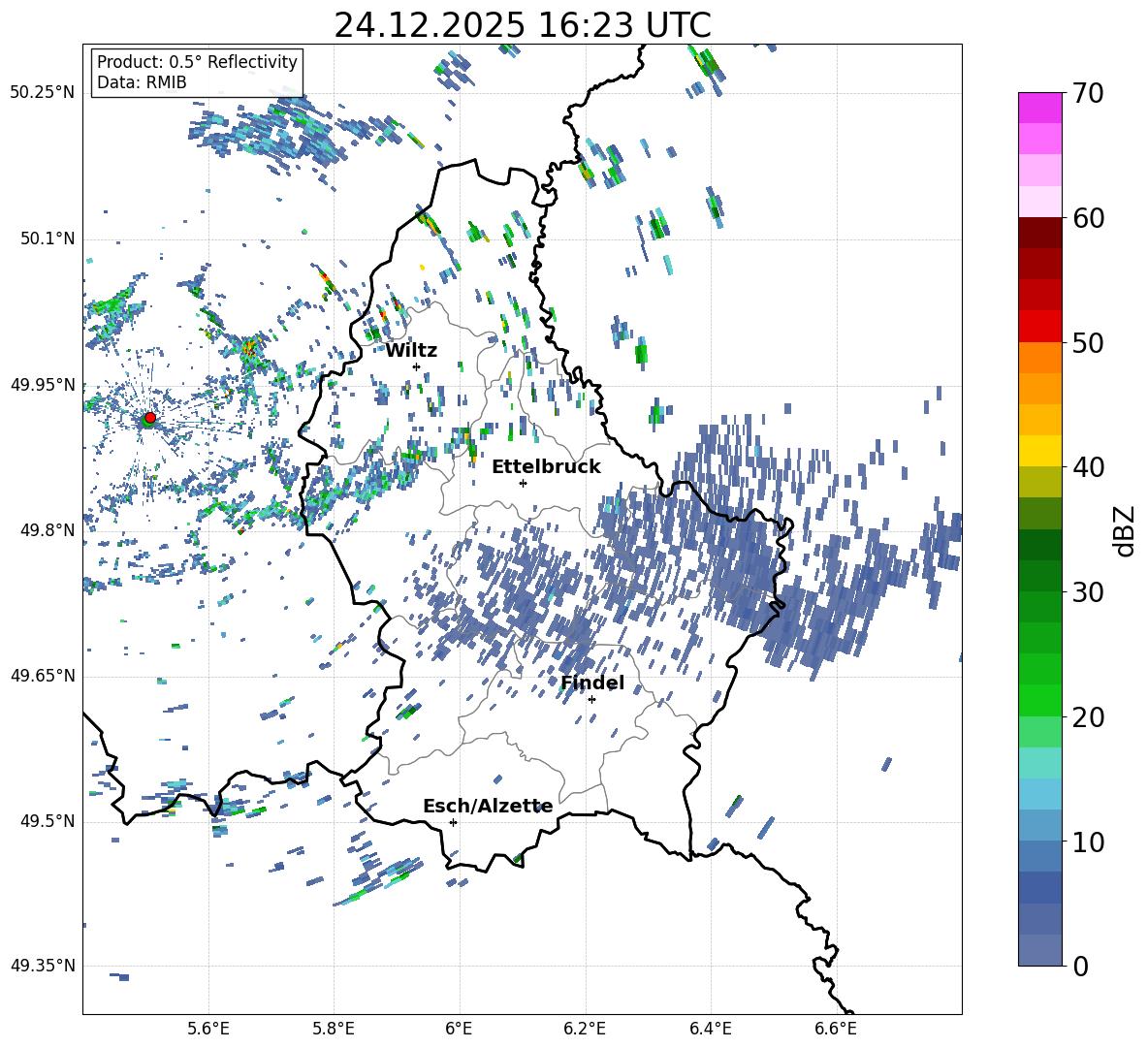The height and width of the screenshot is (1048, 1148).
Task: Click the 6.4°E longitude label
Action: 710,1029
